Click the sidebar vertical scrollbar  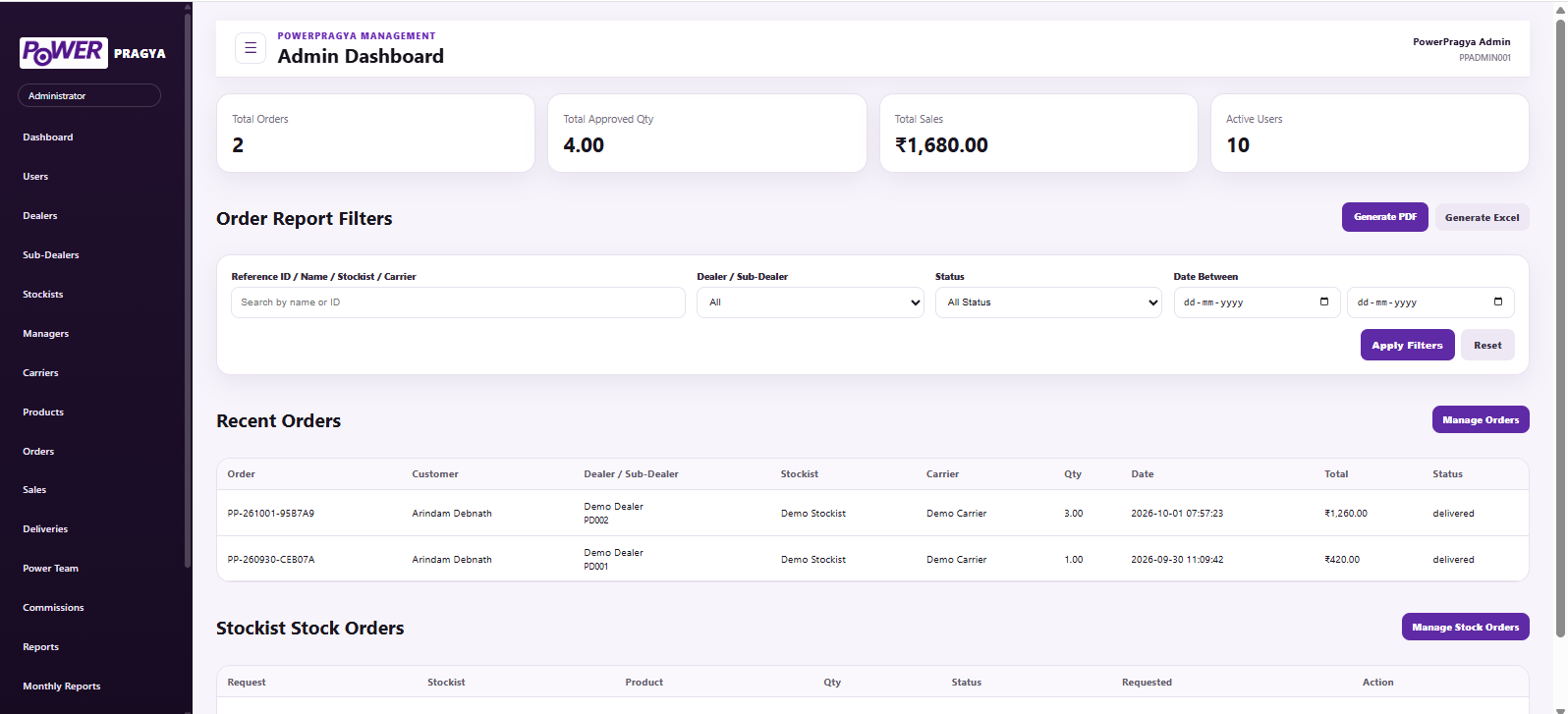[188, 290]
